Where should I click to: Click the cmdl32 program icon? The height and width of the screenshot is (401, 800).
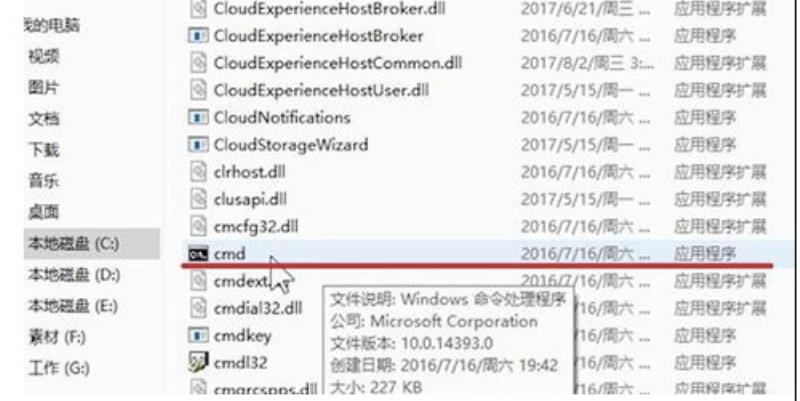198,363
